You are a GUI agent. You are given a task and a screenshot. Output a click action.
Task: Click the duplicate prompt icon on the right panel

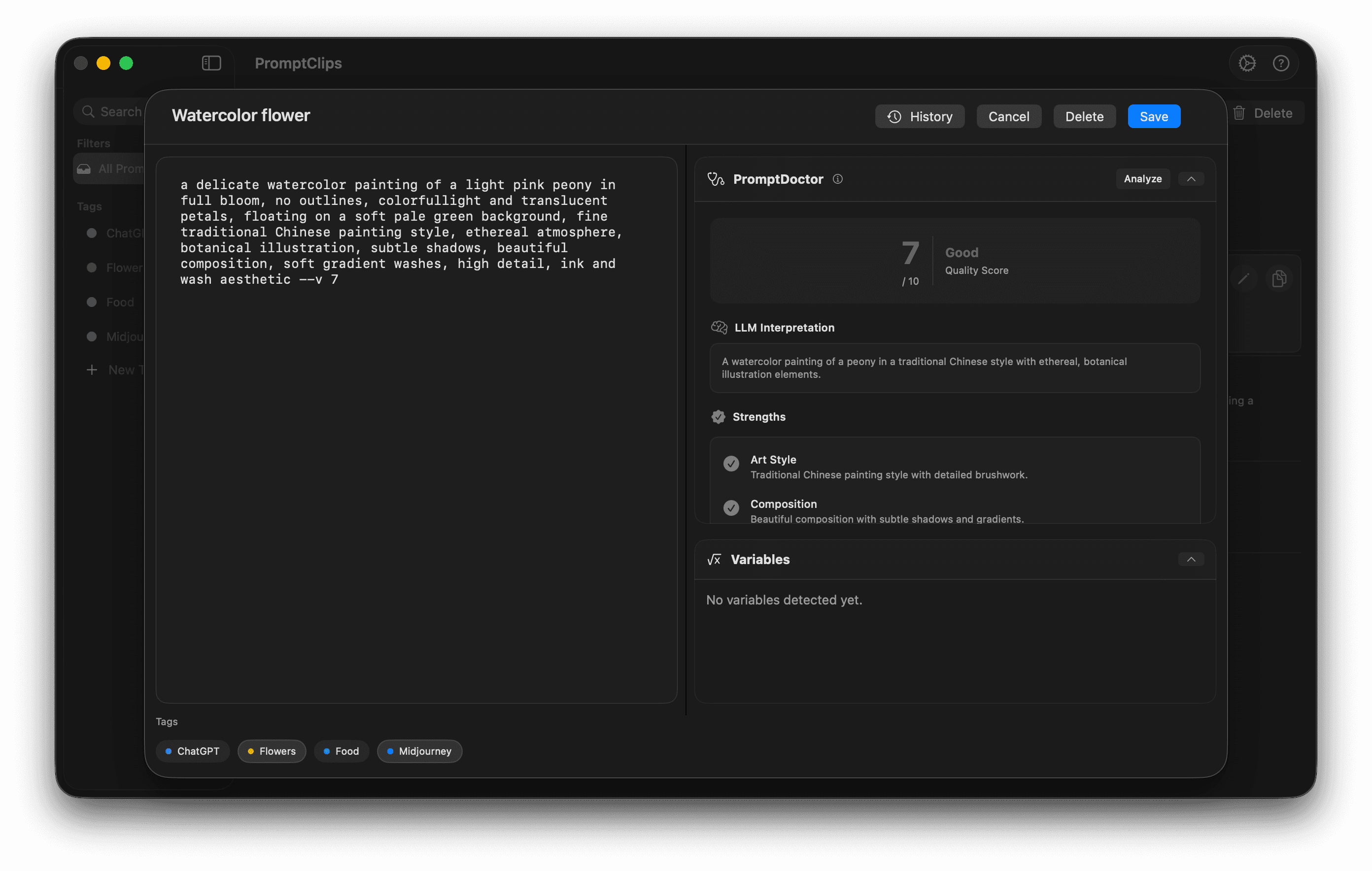[x=1279, y=278]
